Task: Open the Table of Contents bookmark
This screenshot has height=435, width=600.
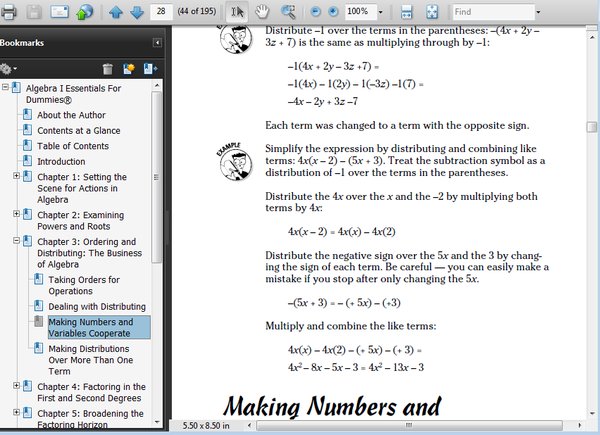Action: click(x=73, y=146)
